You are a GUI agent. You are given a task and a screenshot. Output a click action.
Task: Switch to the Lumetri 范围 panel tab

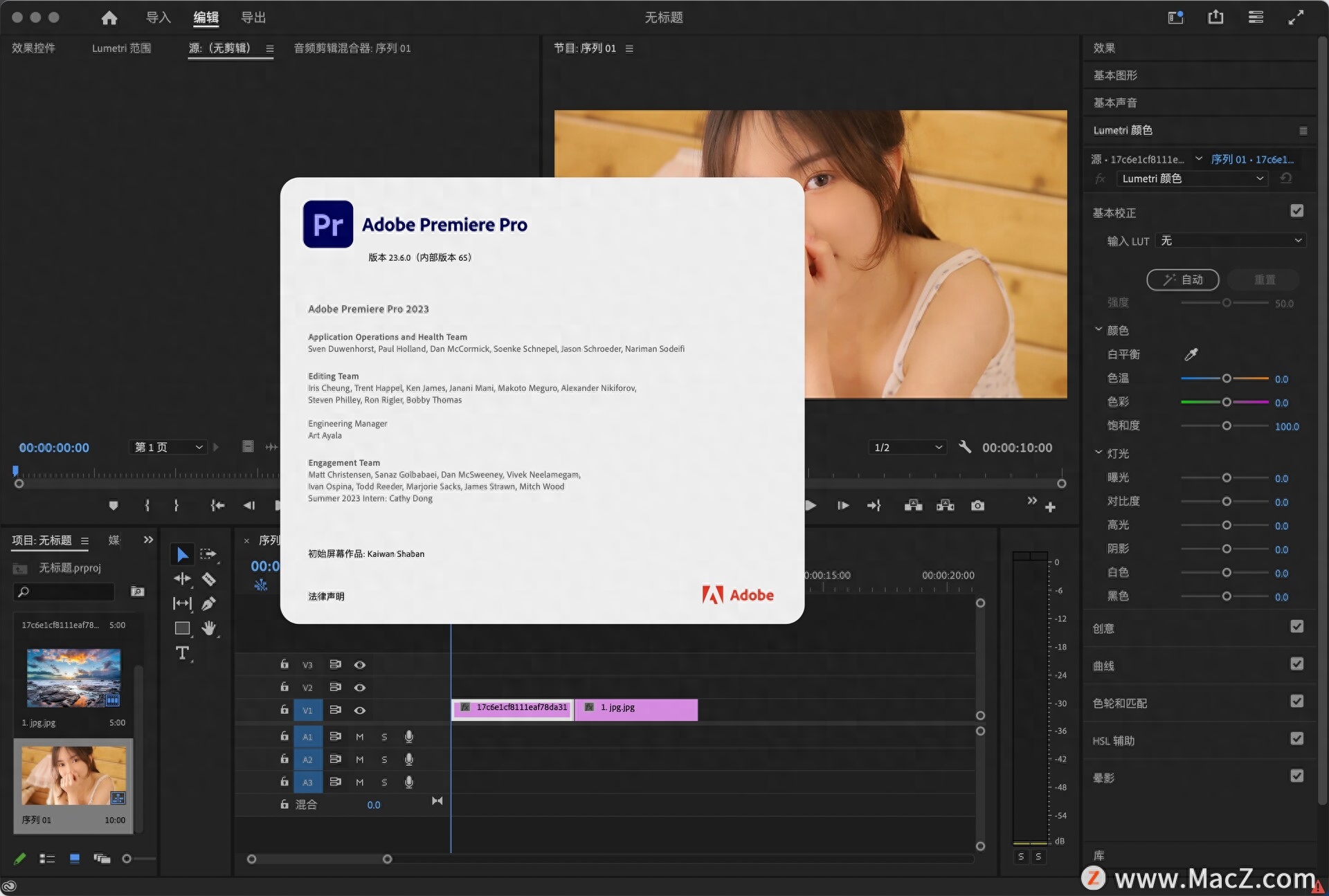[121, 48]
